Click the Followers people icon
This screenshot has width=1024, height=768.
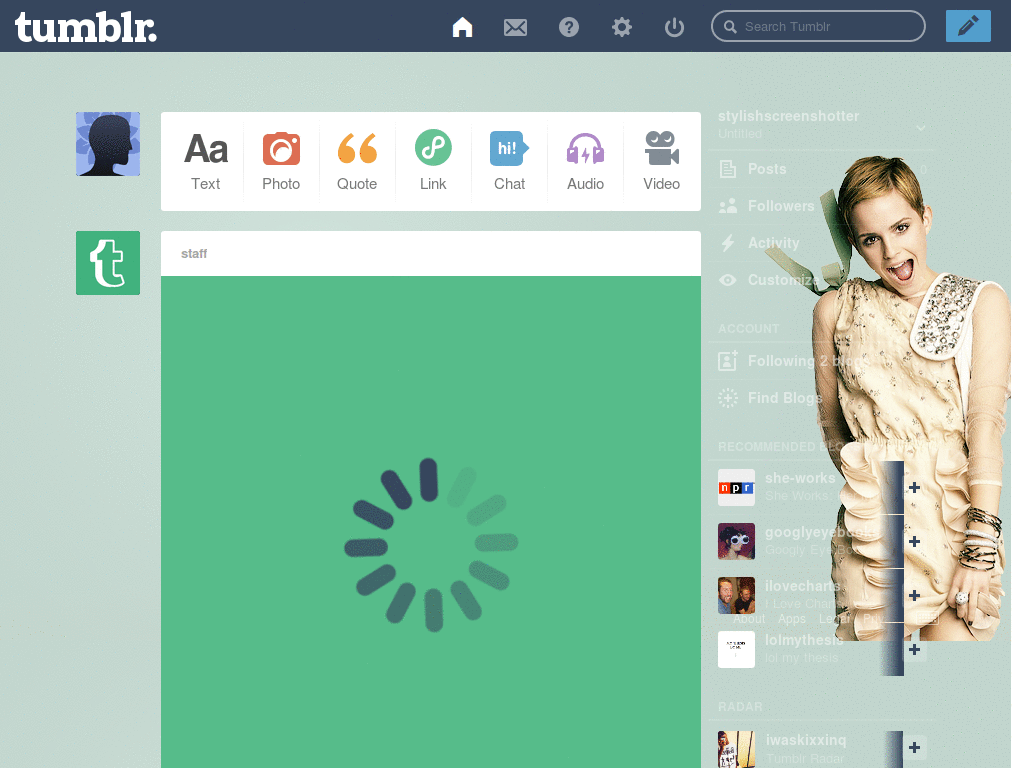tap(728, 206)
